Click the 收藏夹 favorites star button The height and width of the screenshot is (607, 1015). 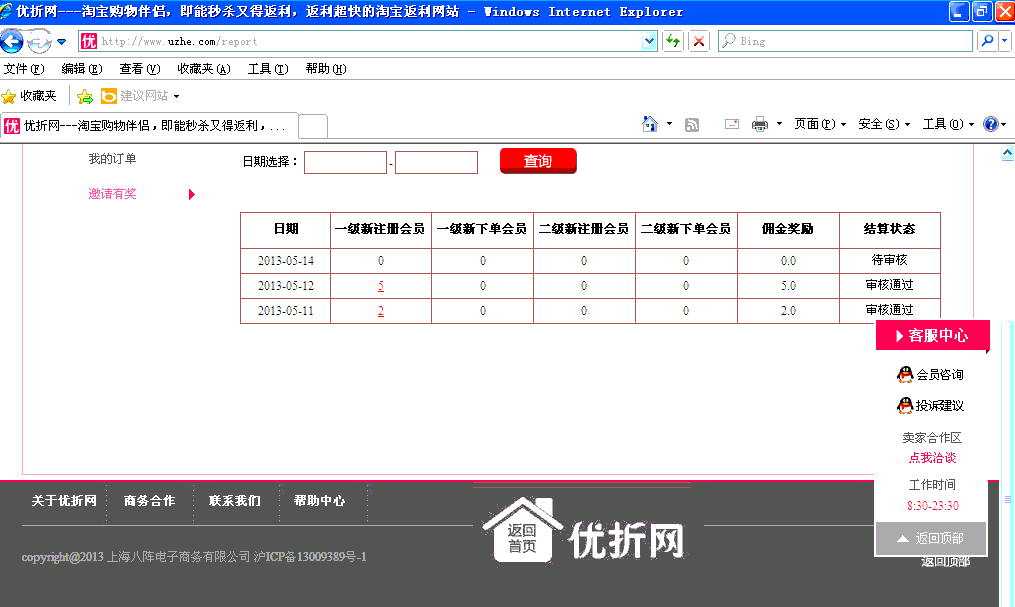[x=29, y=96]
